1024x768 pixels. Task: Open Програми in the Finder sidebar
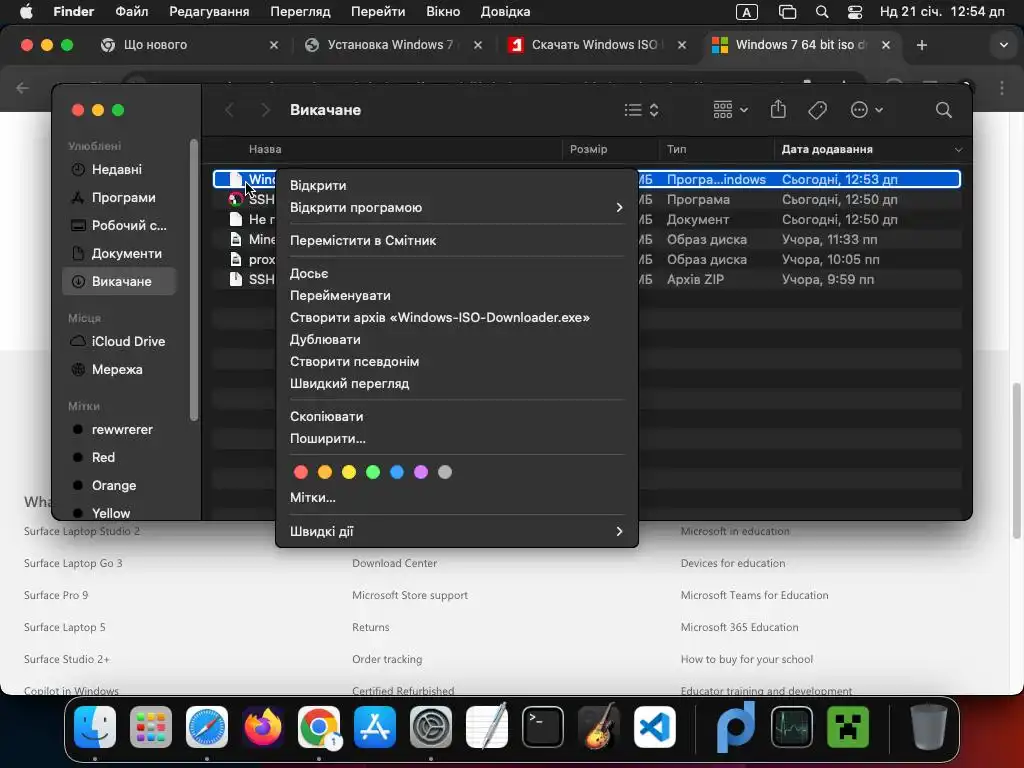[119, 198]
